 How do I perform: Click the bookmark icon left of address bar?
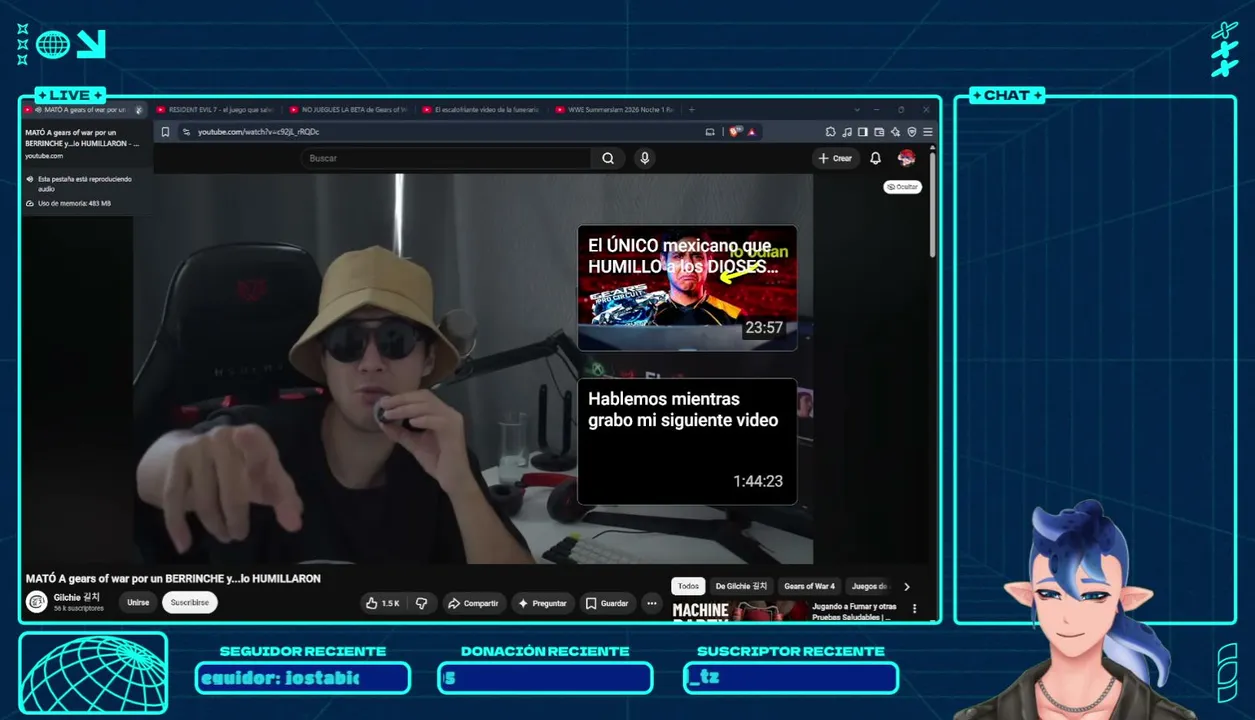coord(165,132)
